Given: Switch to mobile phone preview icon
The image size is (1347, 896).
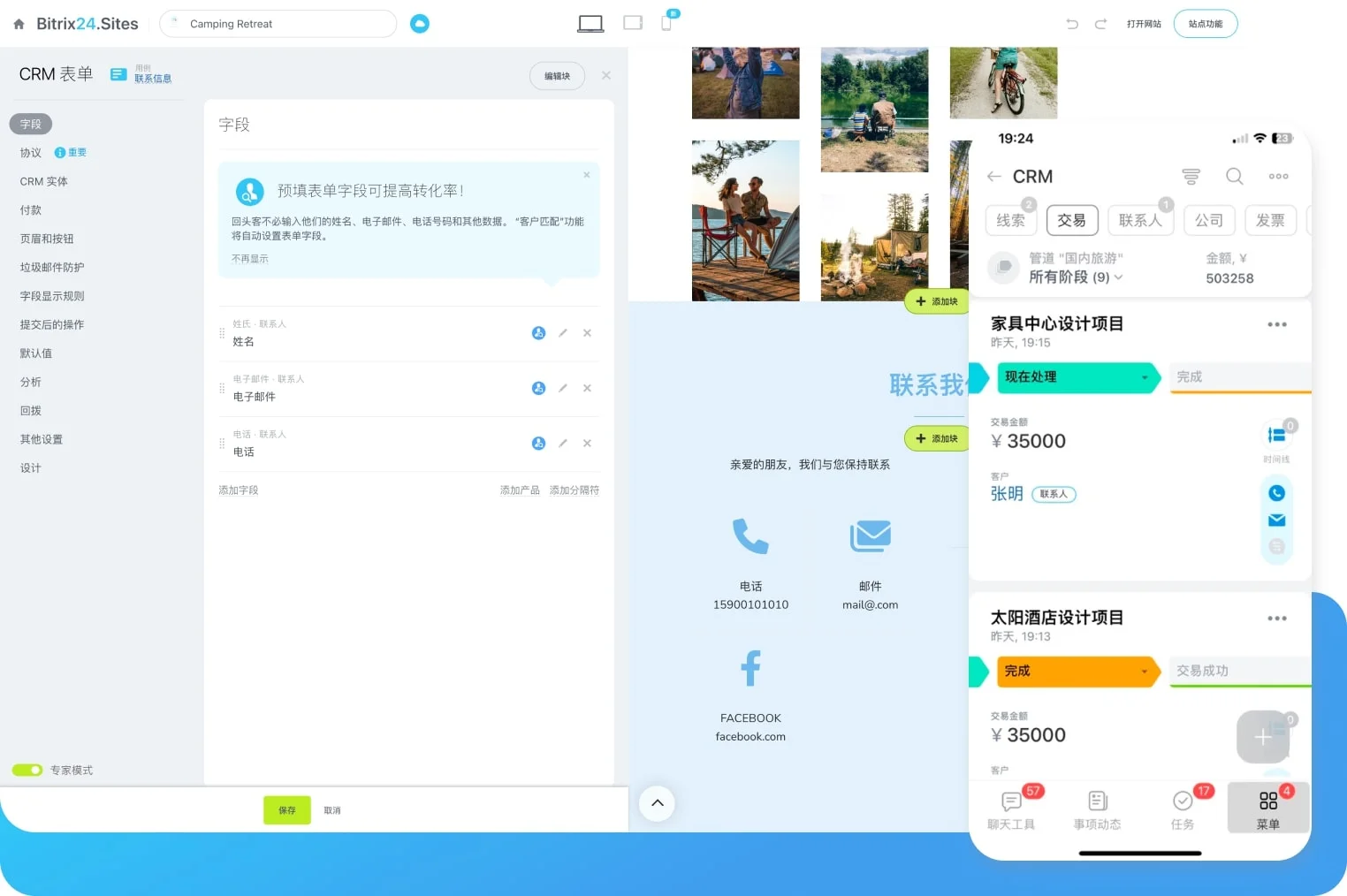Looking at the screenshot, I should click(666, 23).
